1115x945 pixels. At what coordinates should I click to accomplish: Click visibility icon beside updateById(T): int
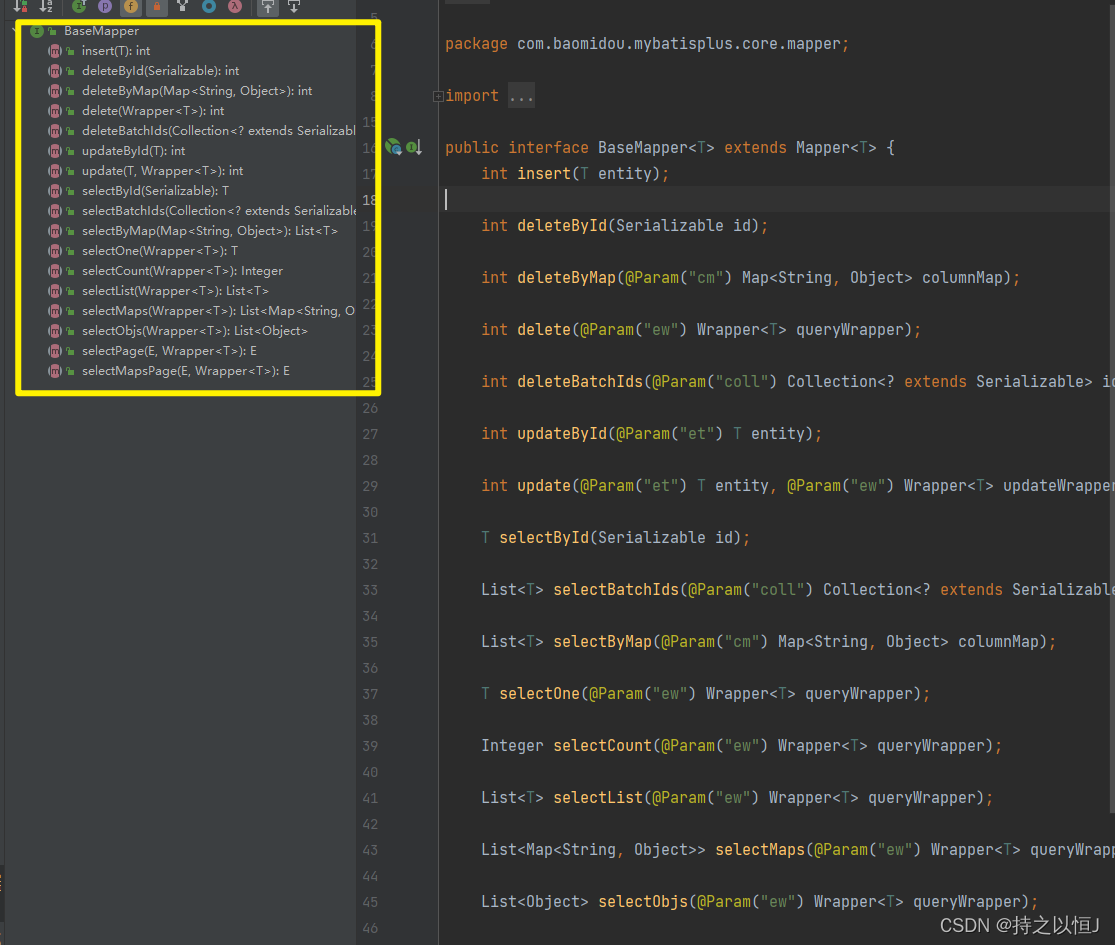point(70,151)
